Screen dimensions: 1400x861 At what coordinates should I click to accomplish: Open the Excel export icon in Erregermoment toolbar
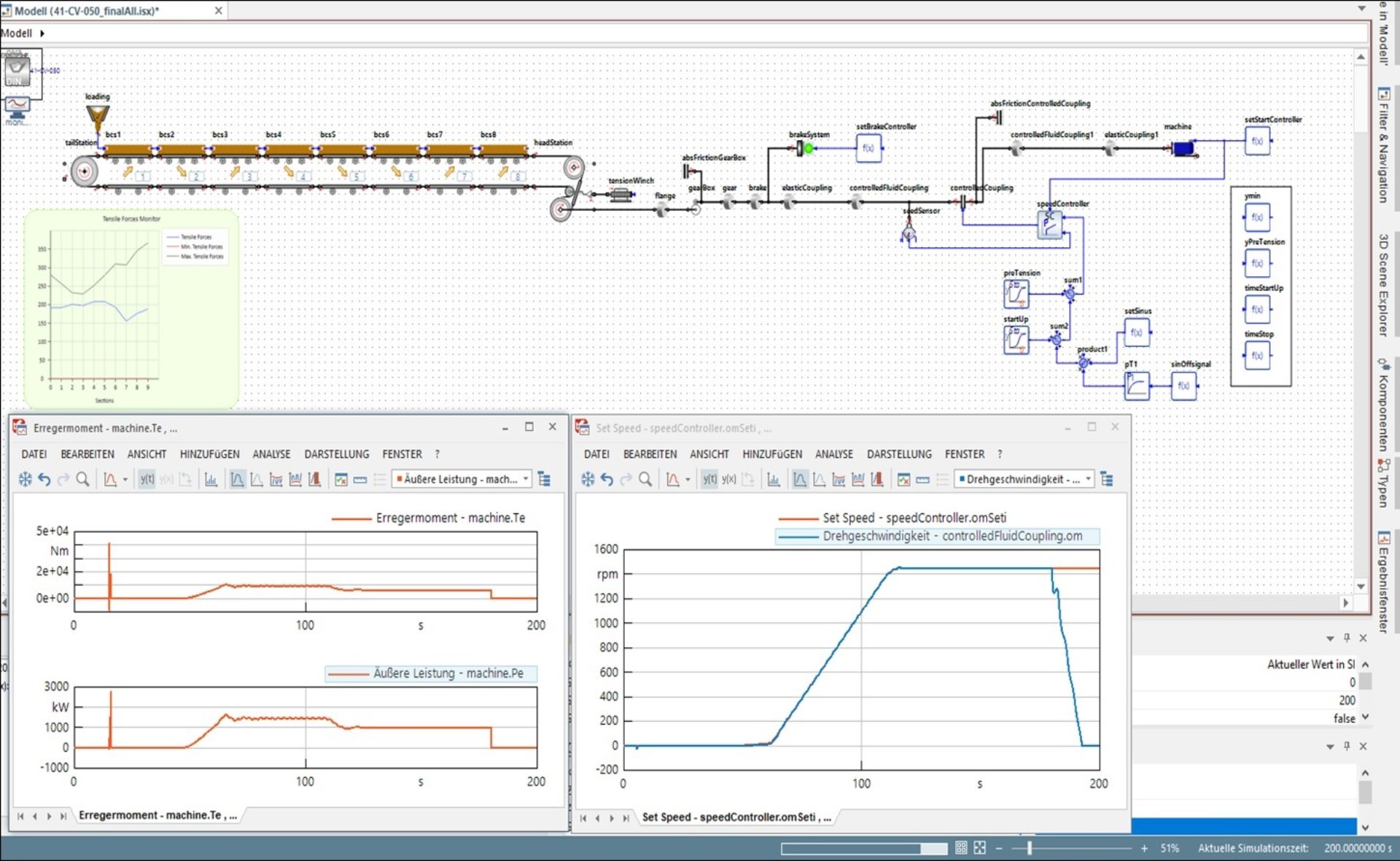coord(341,479)
